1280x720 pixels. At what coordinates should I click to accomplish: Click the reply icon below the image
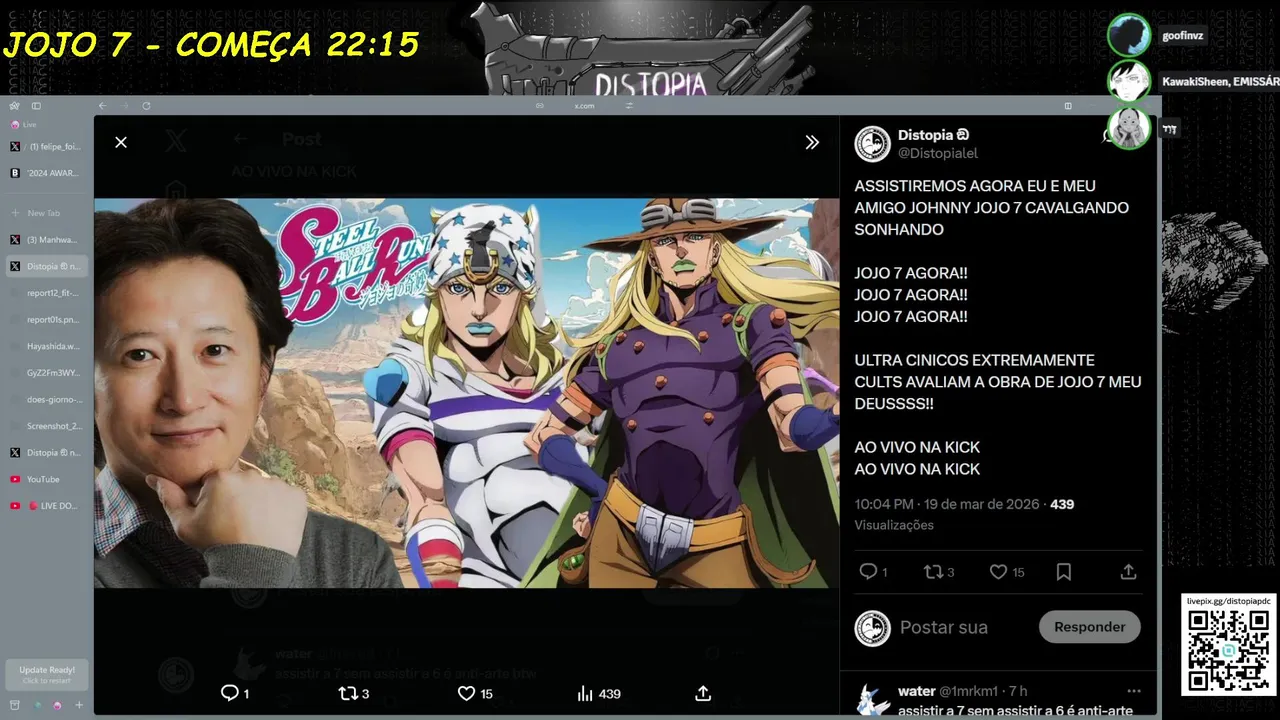pos(229,693)
